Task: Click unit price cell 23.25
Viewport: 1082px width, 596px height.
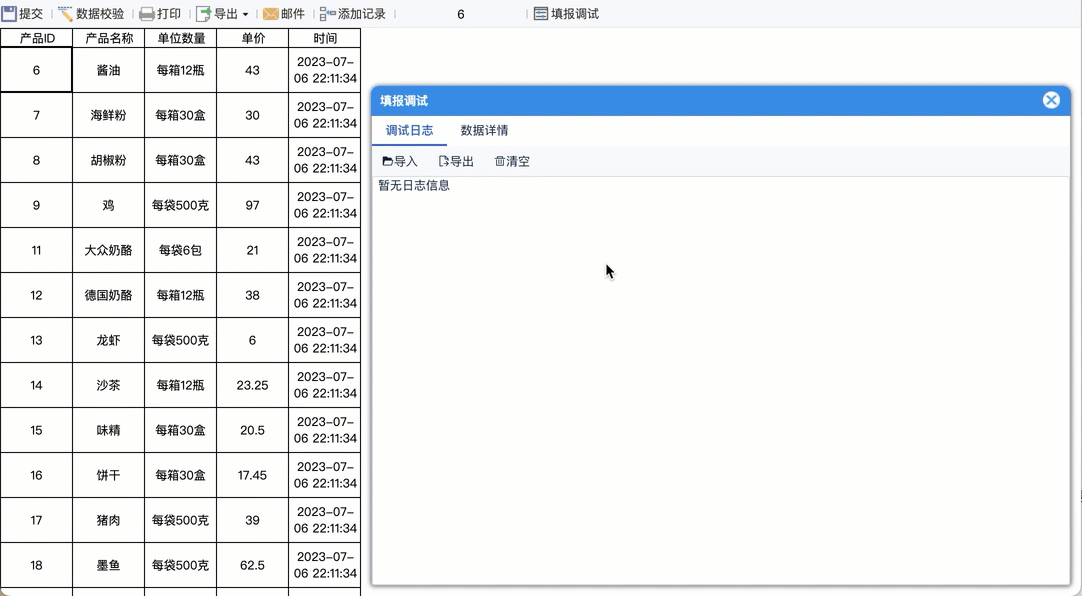Action: tap(253, 385)
